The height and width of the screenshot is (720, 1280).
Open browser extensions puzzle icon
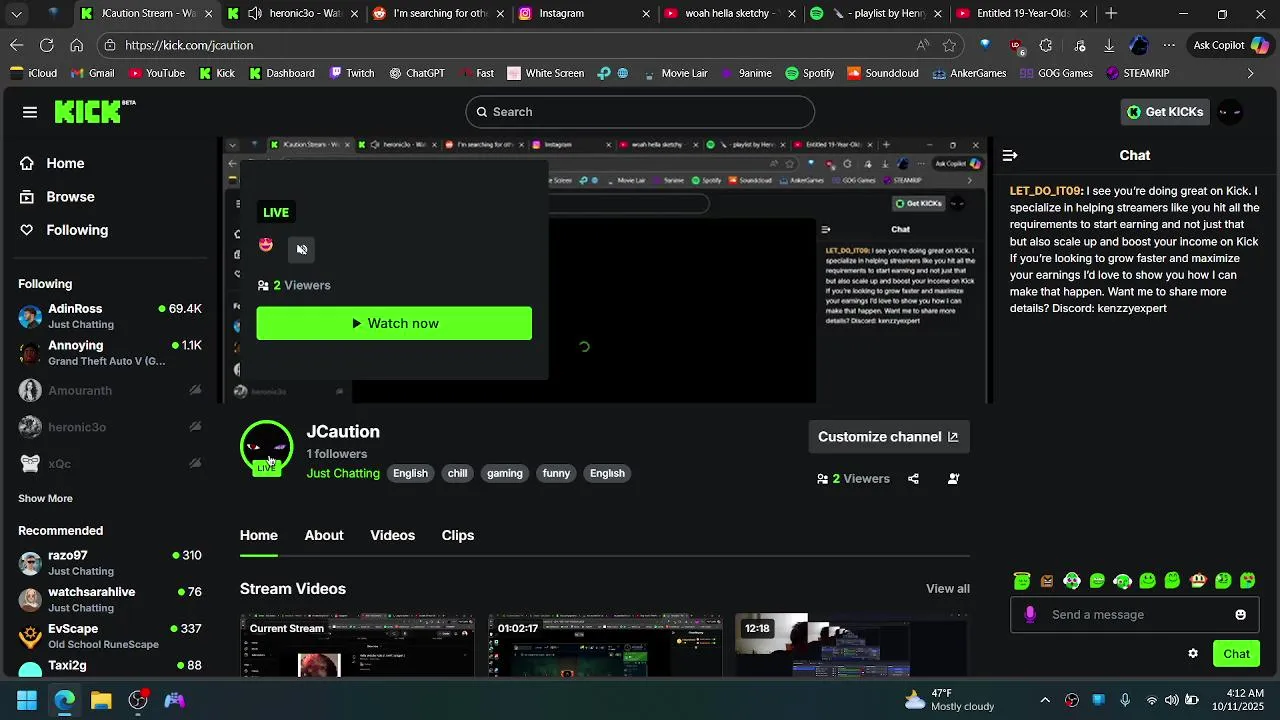(1046, 45)
